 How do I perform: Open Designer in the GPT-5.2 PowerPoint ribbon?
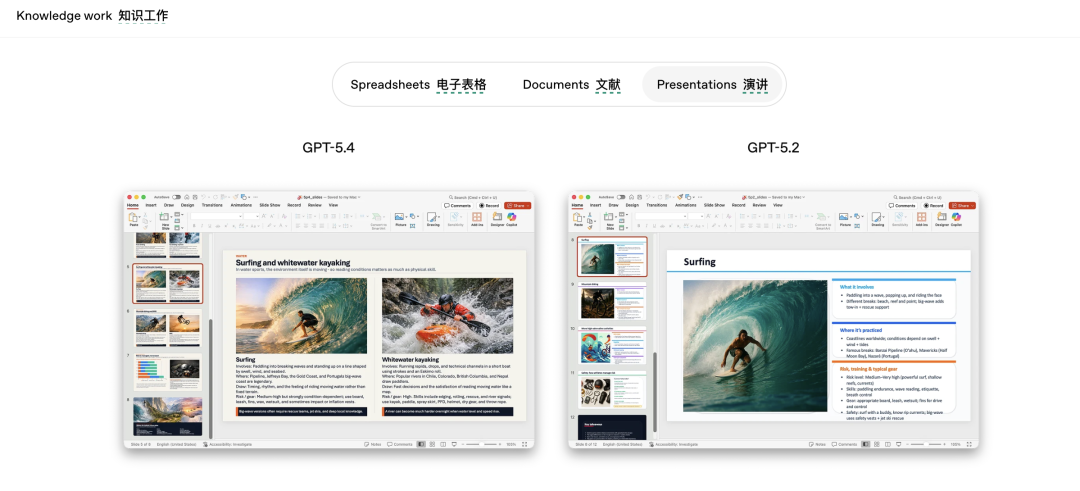[940, 217]
